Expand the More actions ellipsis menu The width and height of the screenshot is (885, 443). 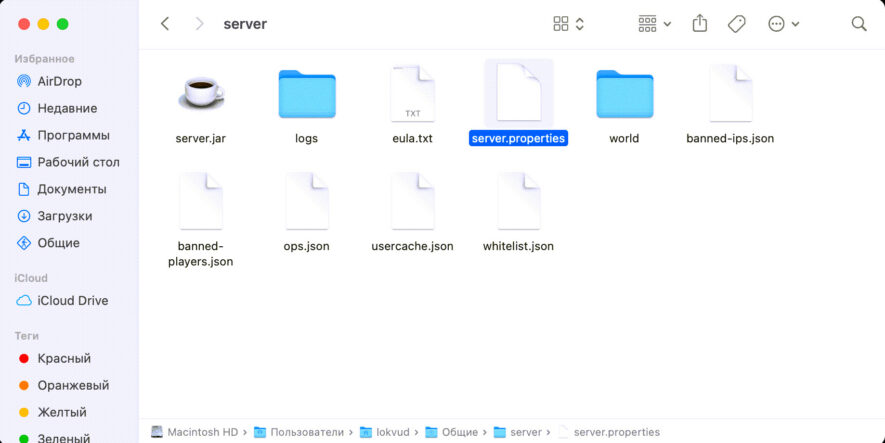[x=783, y=23]
